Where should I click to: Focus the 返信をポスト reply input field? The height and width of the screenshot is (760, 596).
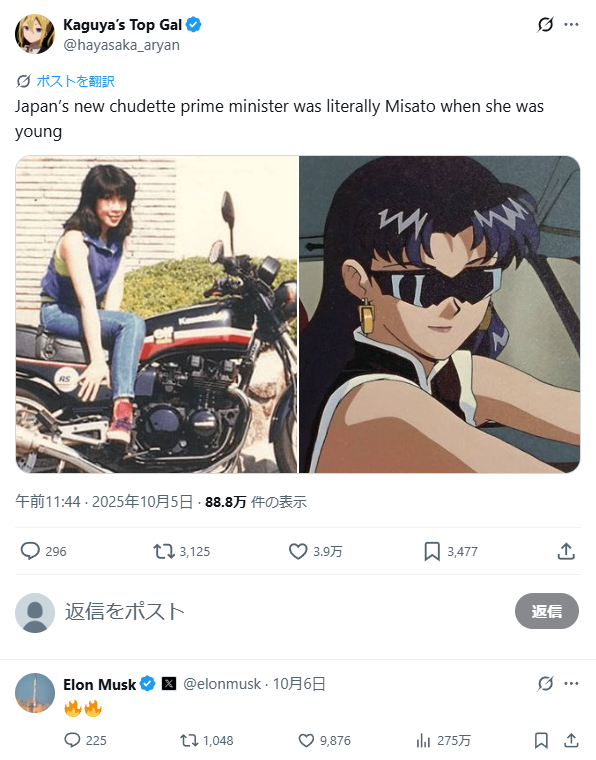286,612
